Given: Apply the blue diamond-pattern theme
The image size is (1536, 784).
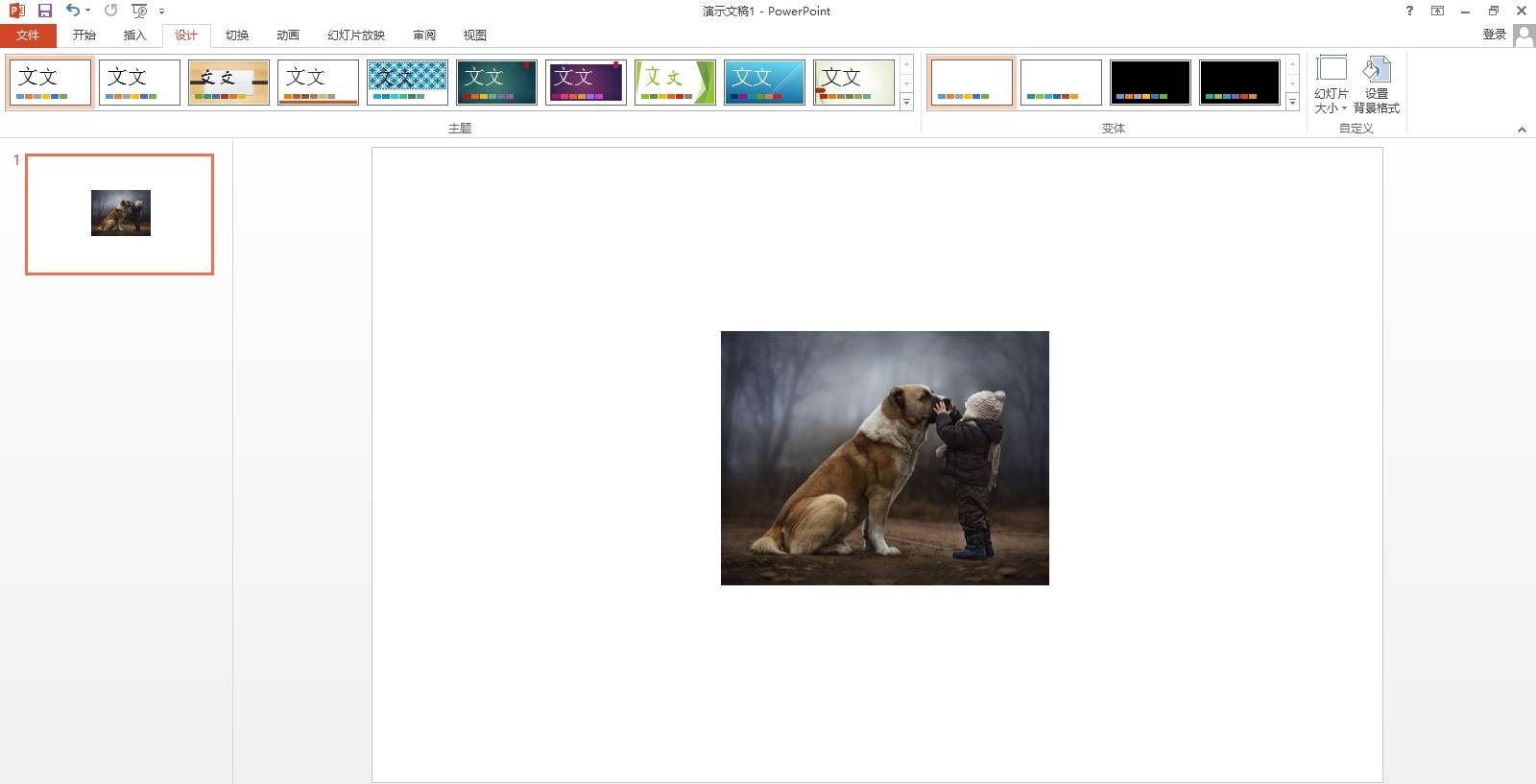Looking at the screenshot, I should coord(407,83).
